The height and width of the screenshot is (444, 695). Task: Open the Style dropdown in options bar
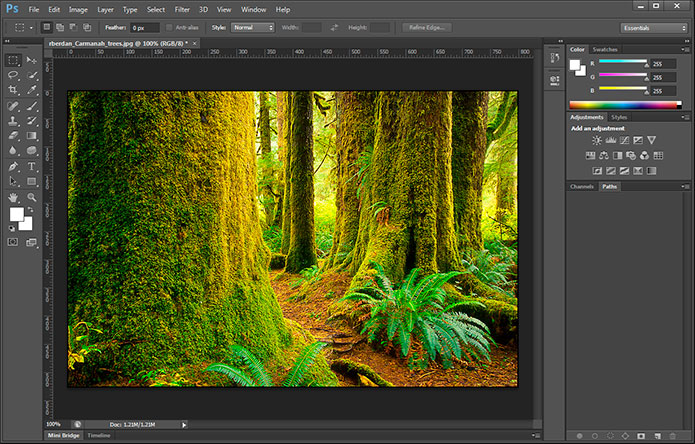pos(253,27)
